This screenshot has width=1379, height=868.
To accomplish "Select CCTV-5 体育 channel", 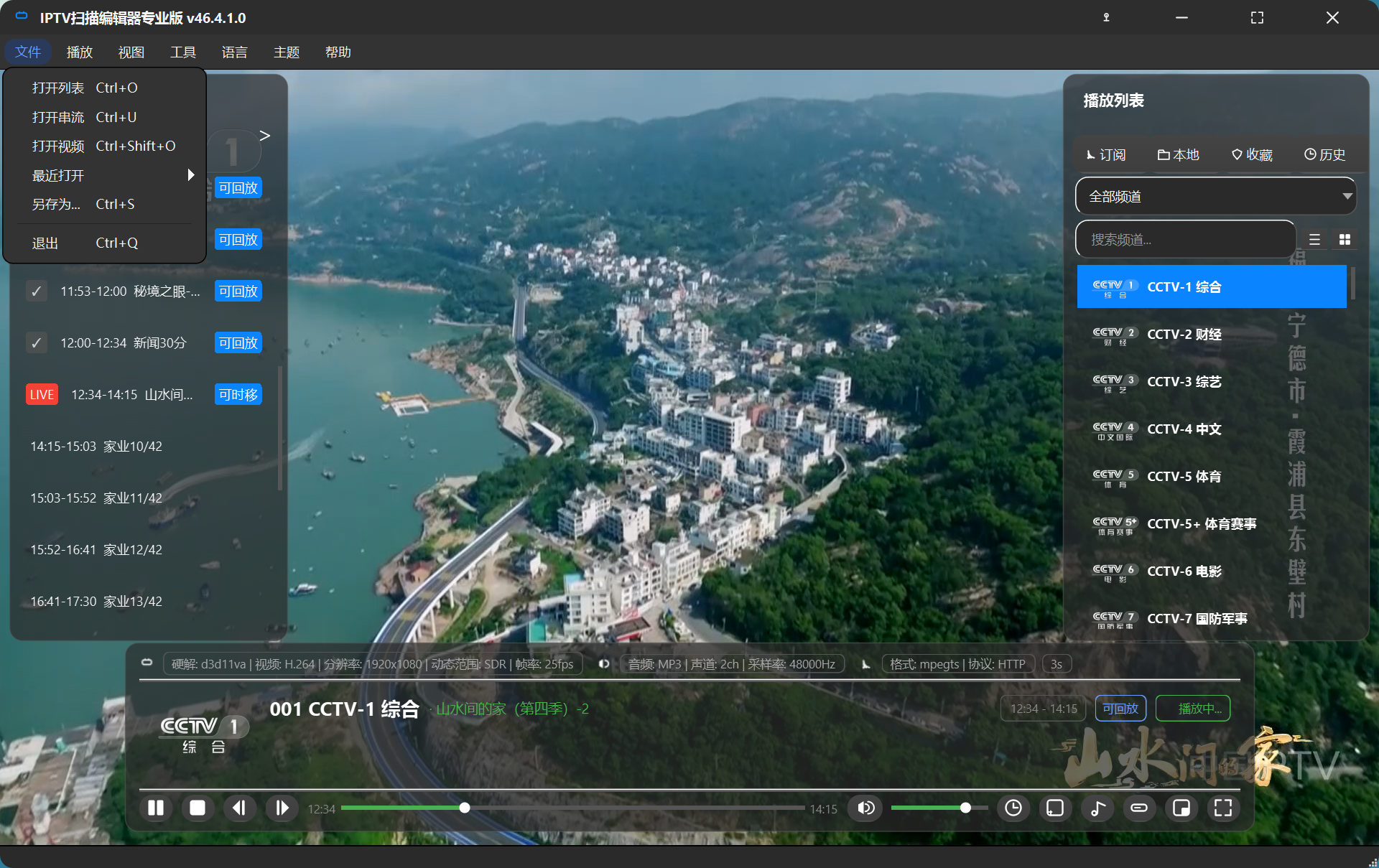I will [x=1212, y=476].
